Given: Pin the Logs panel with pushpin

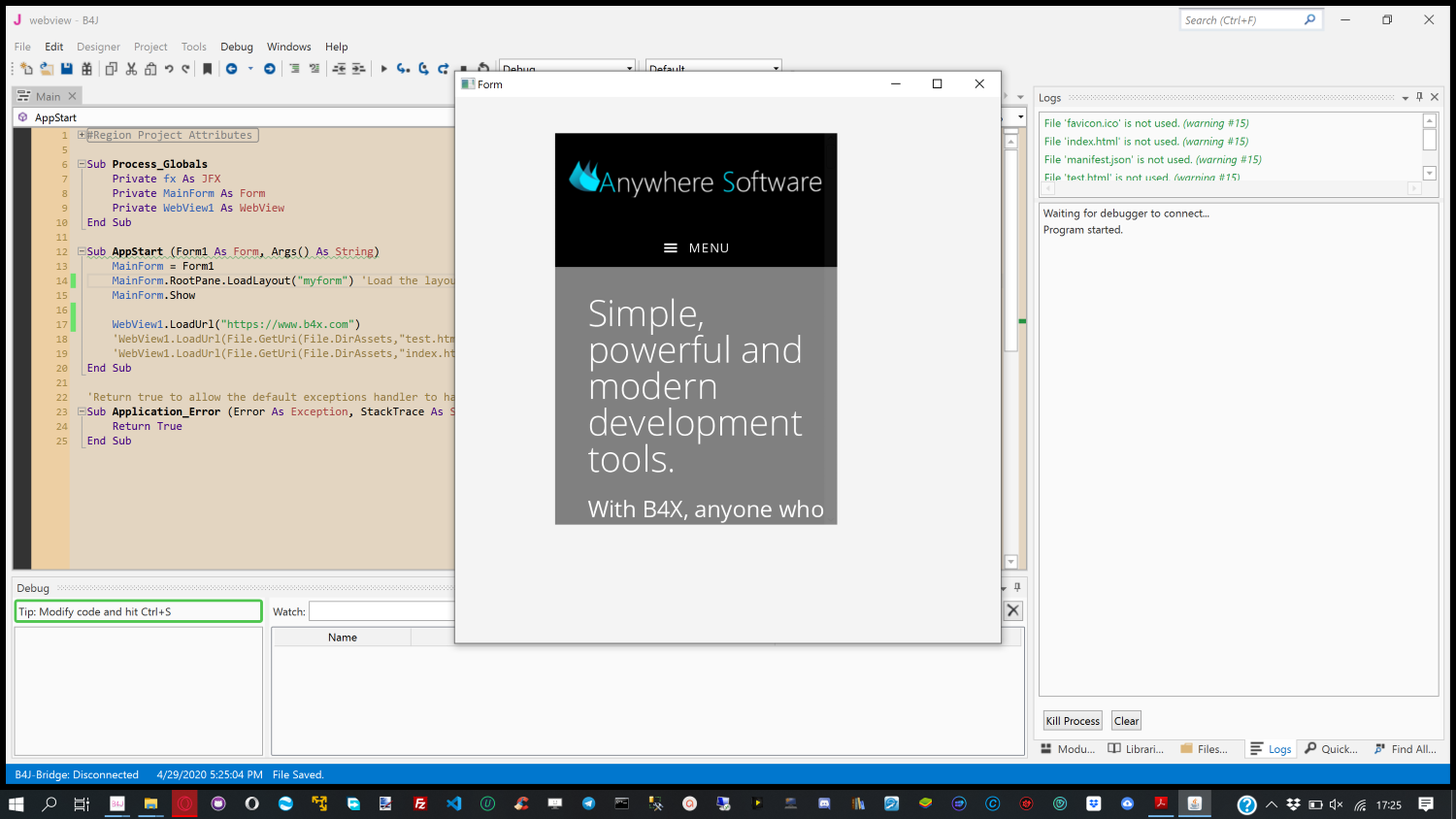Looking at the screenshot, I should tap(1419, 97).
